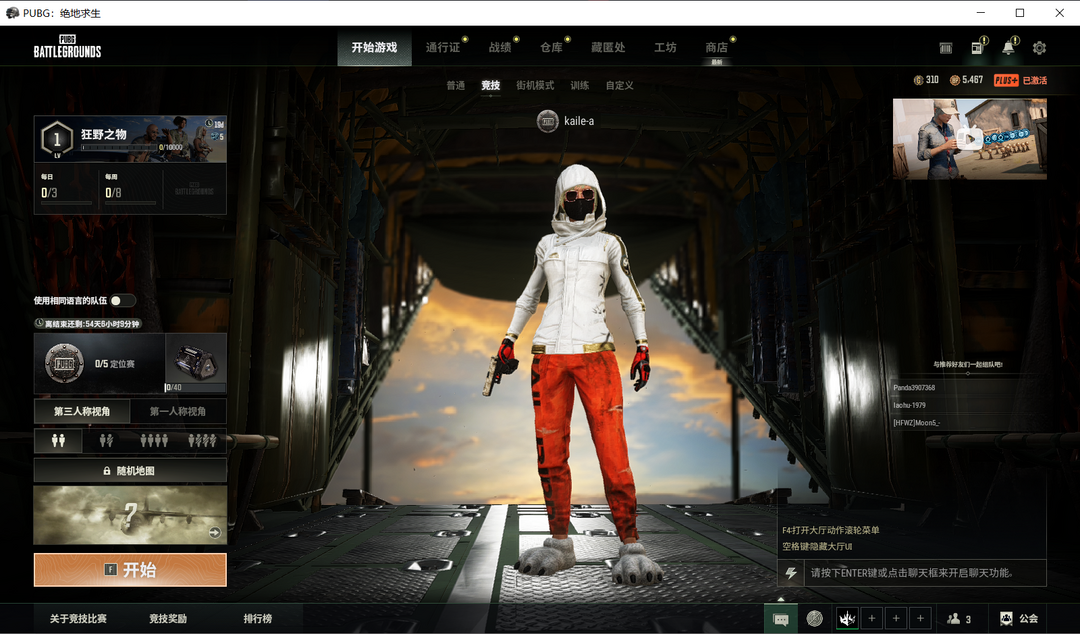
Task: Expand the map preview arrow
Action: coord(214,533)
